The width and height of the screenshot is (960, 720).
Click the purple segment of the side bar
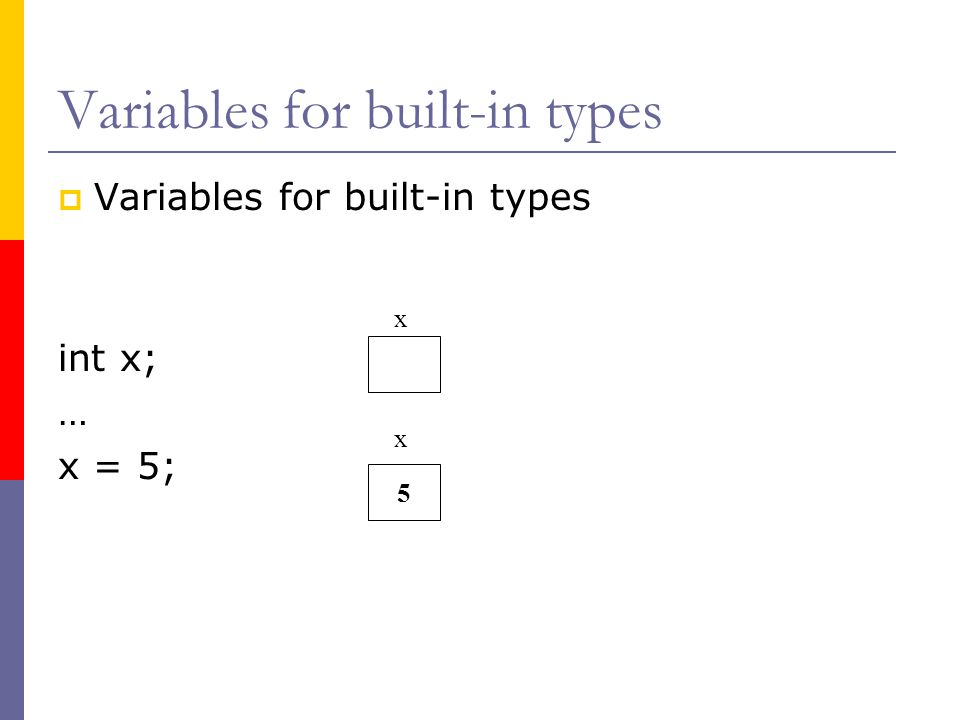[12, 600]
